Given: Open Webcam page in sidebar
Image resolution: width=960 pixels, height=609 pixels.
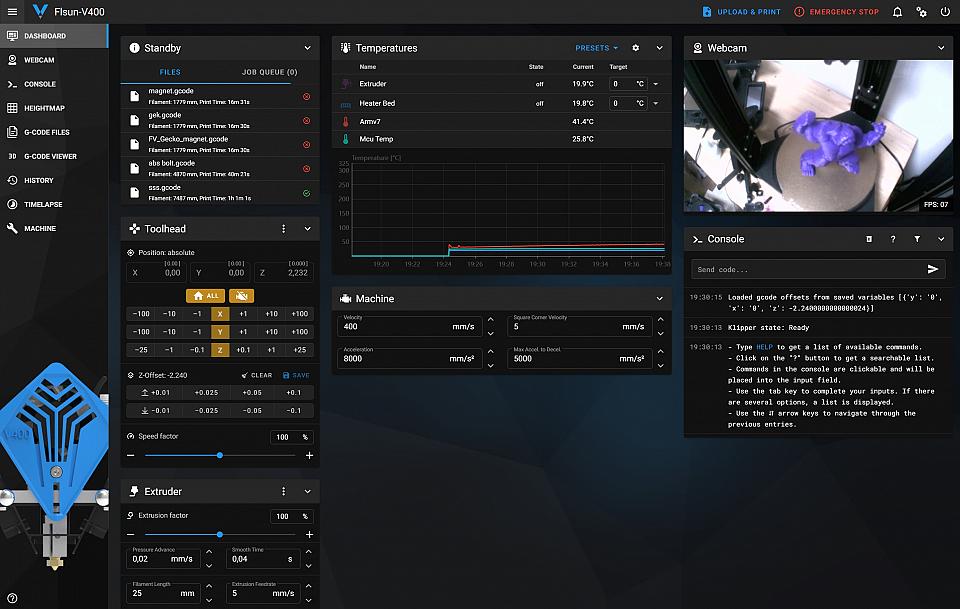Looking at the screenshot, I should coord(54,60).
